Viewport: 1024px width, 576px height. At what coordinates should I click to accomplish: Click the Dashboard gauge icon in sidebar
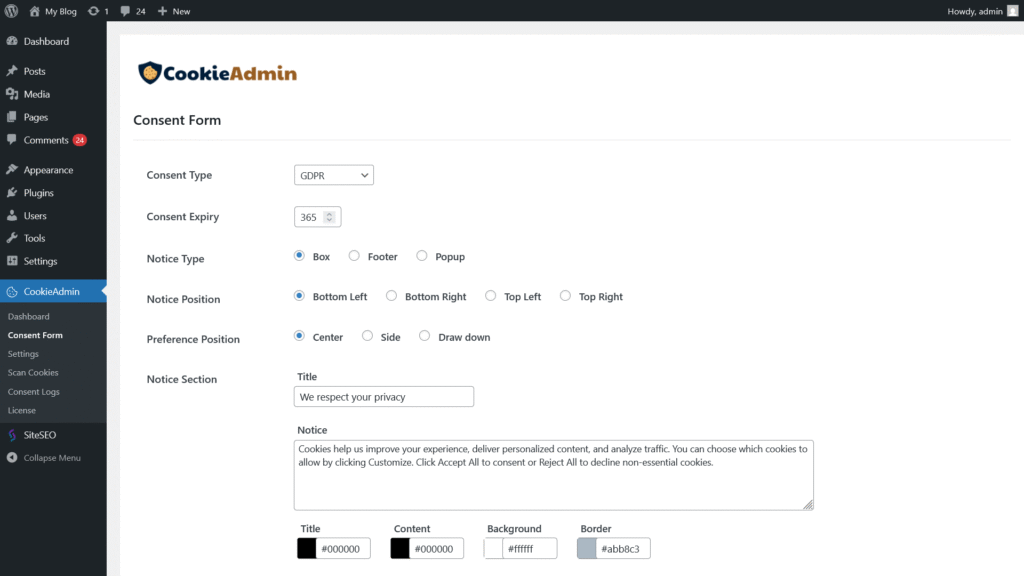(12, 41)
